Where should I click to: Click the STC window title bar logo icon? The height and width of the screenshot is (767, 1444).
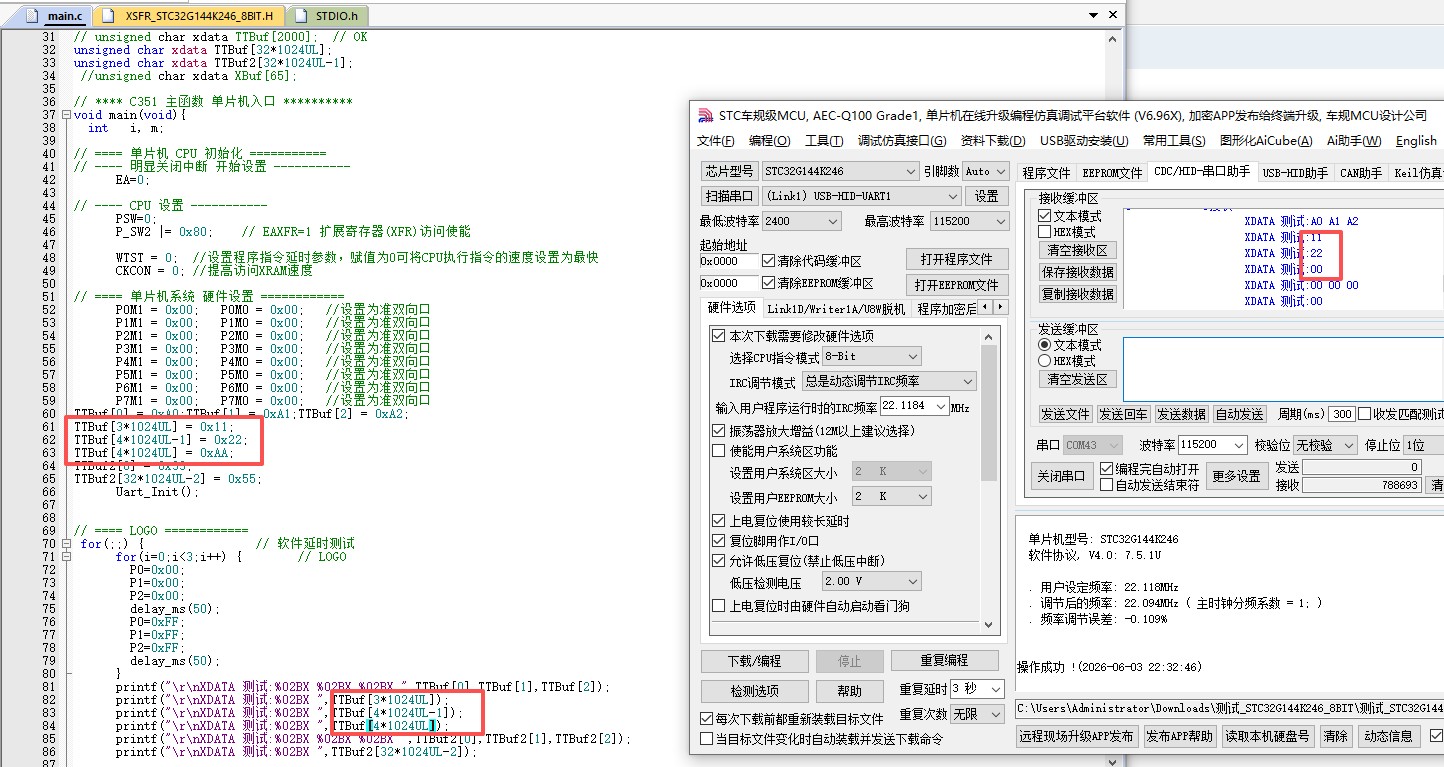coord(705,115)
